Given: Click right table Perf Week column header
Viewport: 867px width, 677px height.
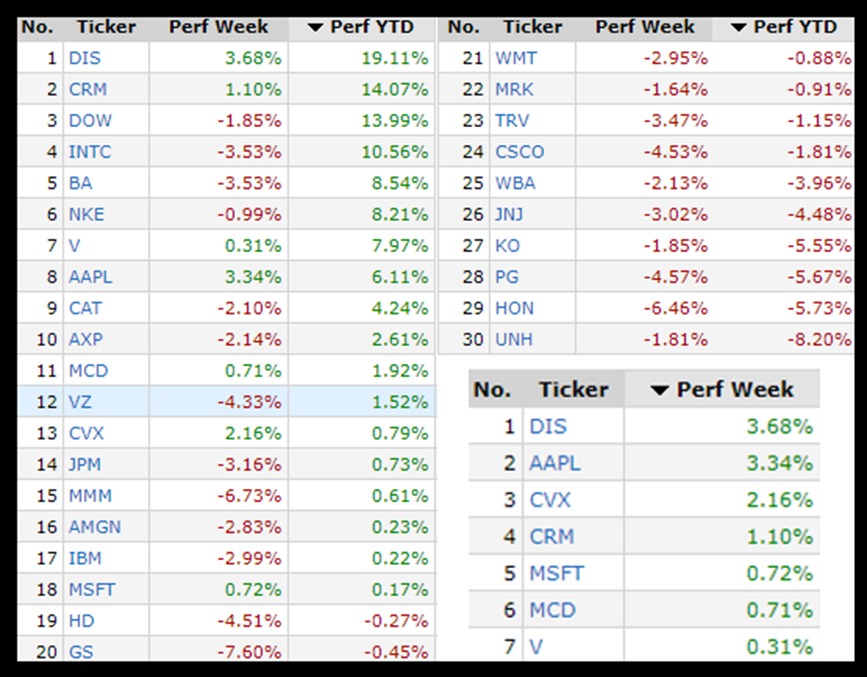Looking at the screenshot, I should tap(644, 27).
